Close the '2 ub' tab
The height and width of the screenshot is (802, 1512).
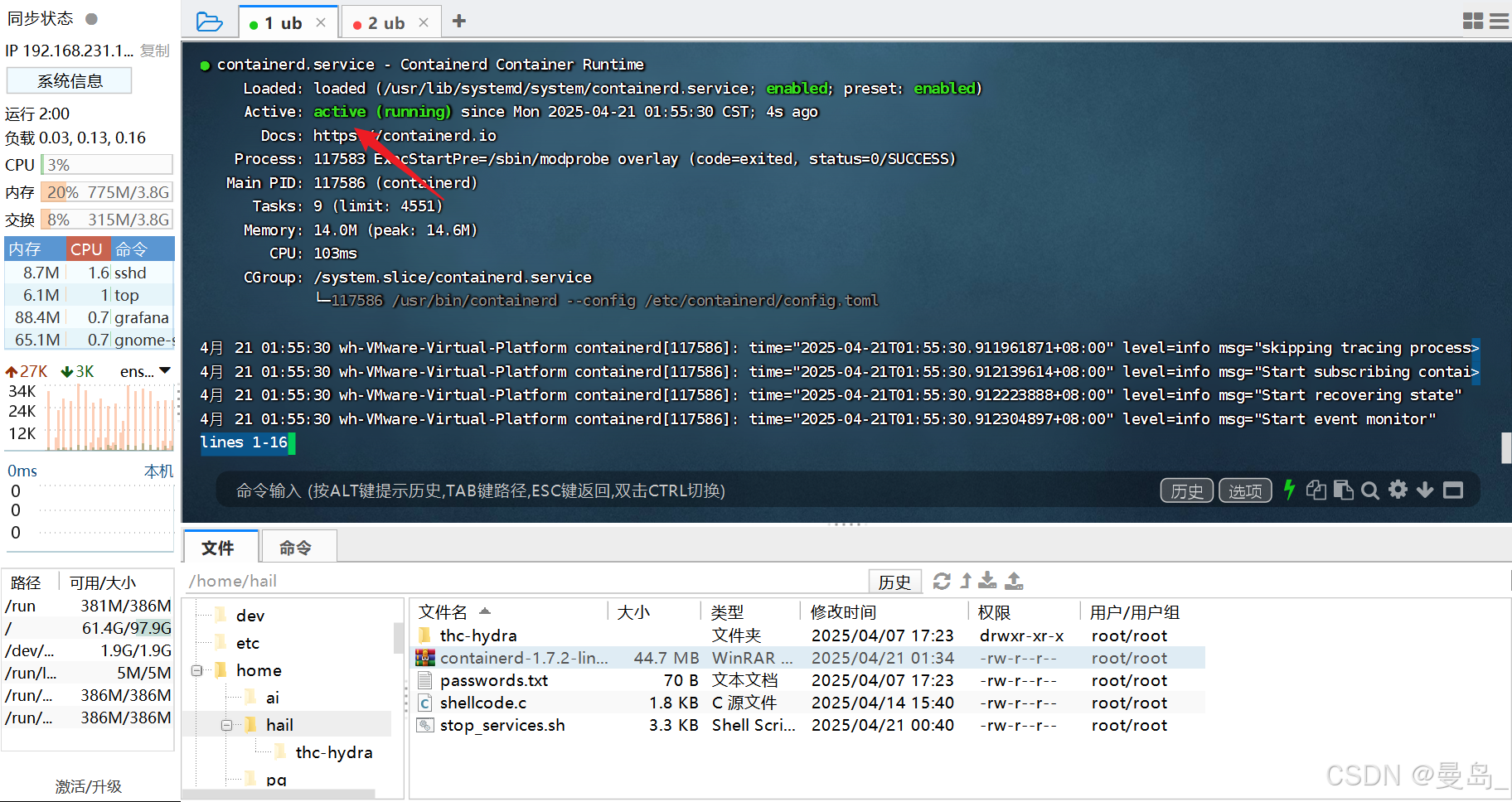pyautogui.click(x=424, y=22)
